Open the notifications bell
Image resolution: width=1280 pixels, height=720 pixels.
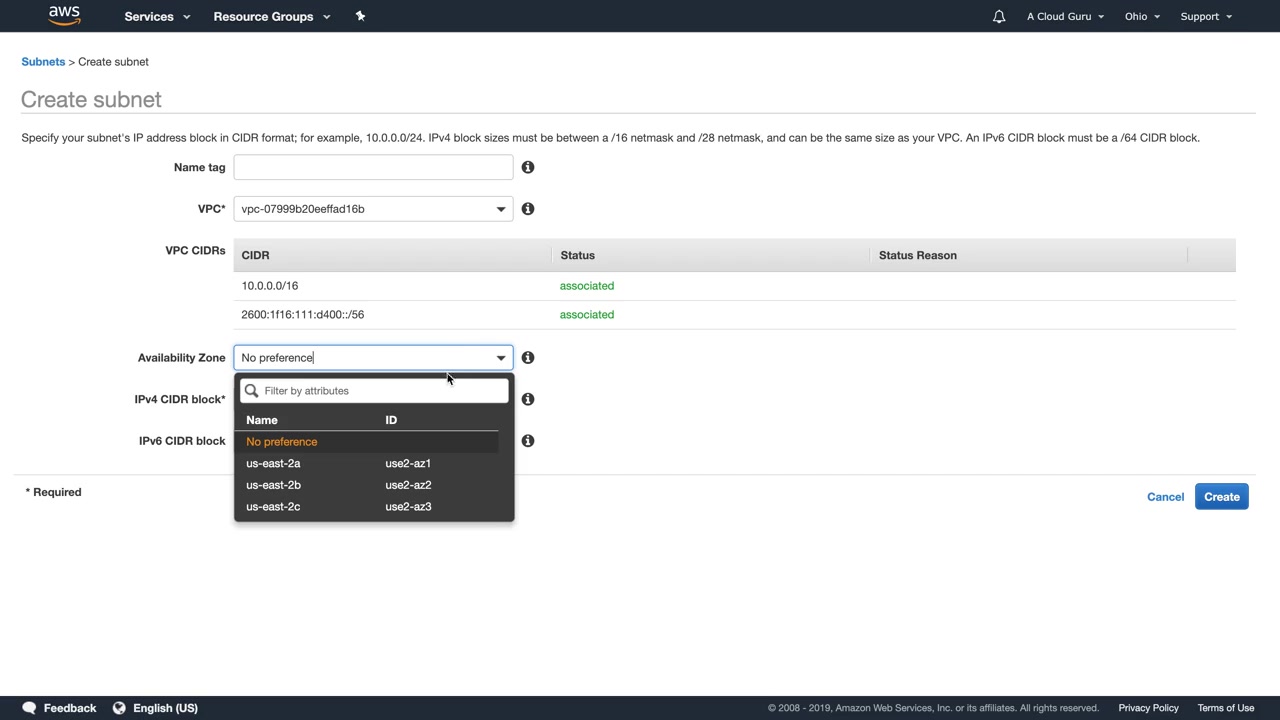[x=998, y=17]
